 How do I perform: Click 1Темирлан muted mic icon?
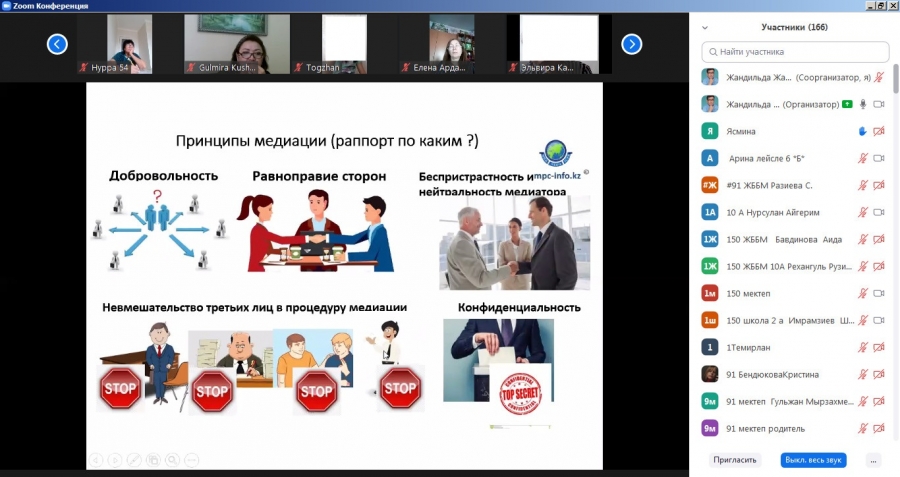[863, 347]
